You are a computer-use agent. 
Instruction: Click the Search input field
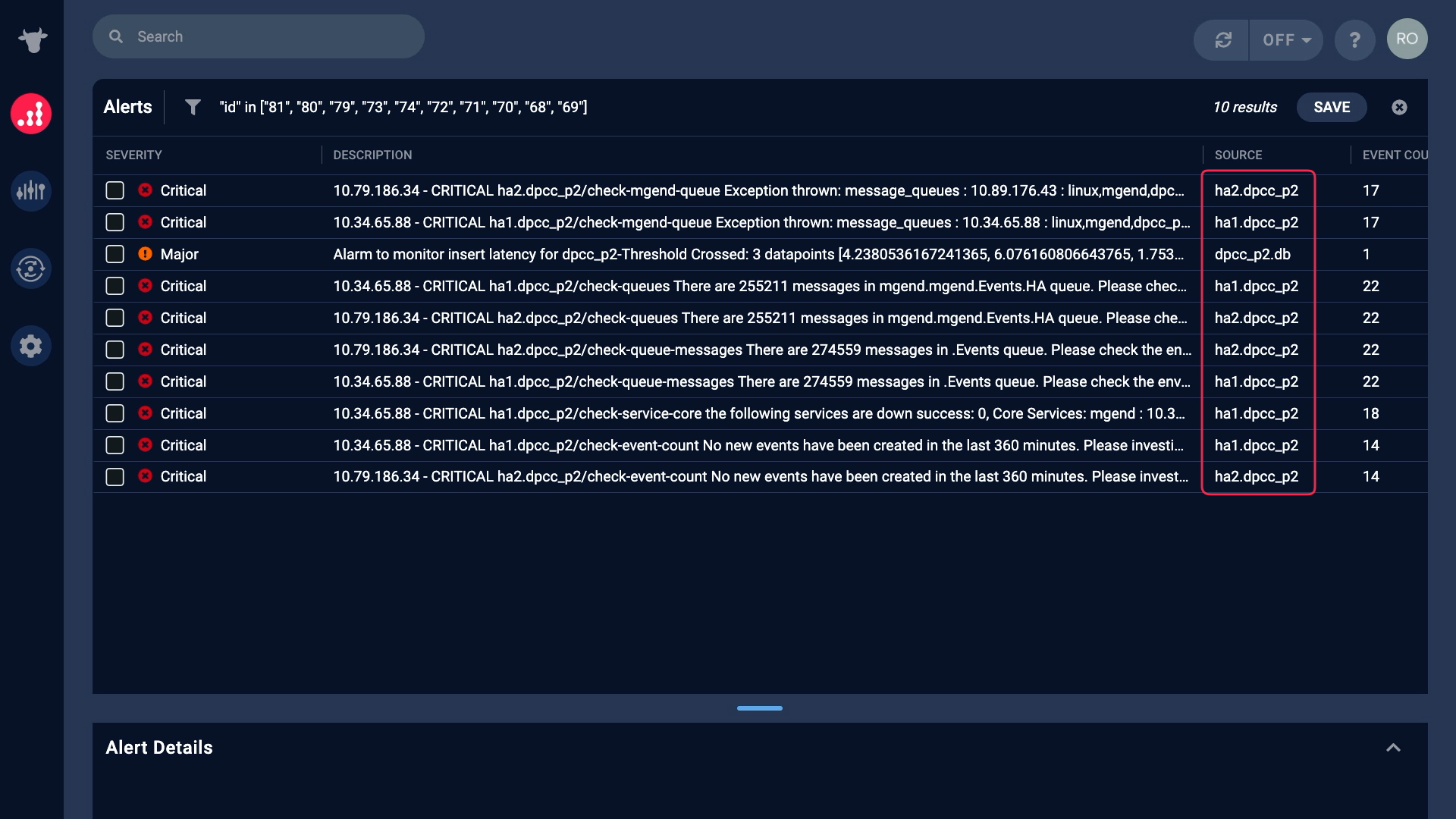click(x=259, y=36)
